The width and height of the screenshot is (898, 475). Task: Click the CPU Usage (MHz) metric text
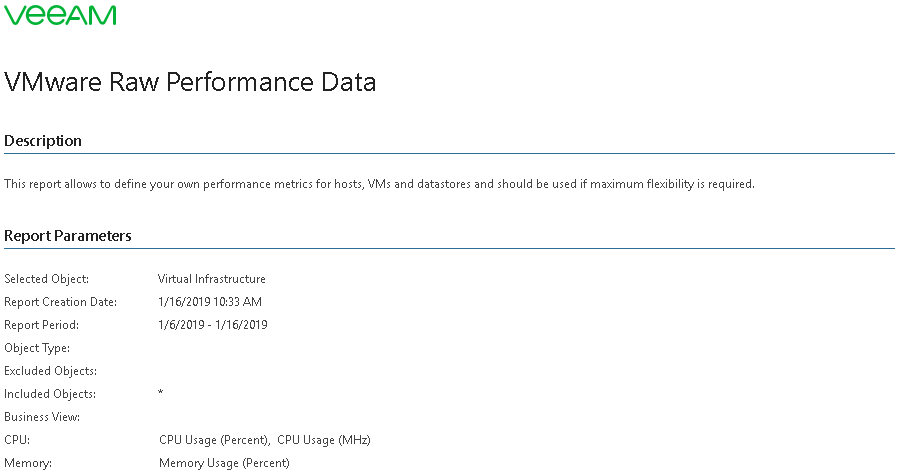tap(324, 440)
